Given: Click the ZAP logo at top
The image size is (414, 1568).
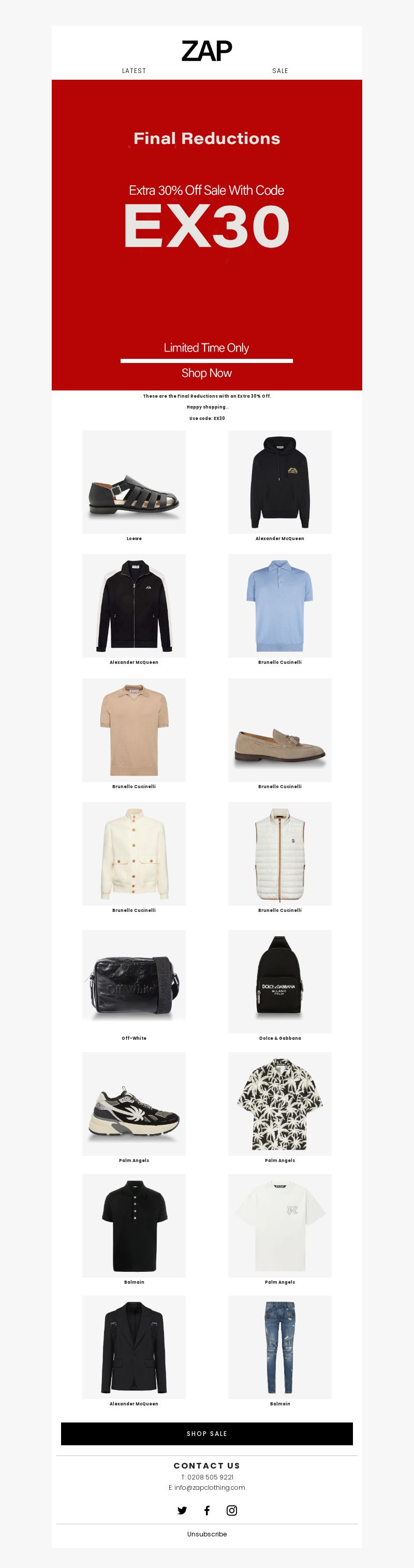Looking at the screenshot, I should 206,51.
